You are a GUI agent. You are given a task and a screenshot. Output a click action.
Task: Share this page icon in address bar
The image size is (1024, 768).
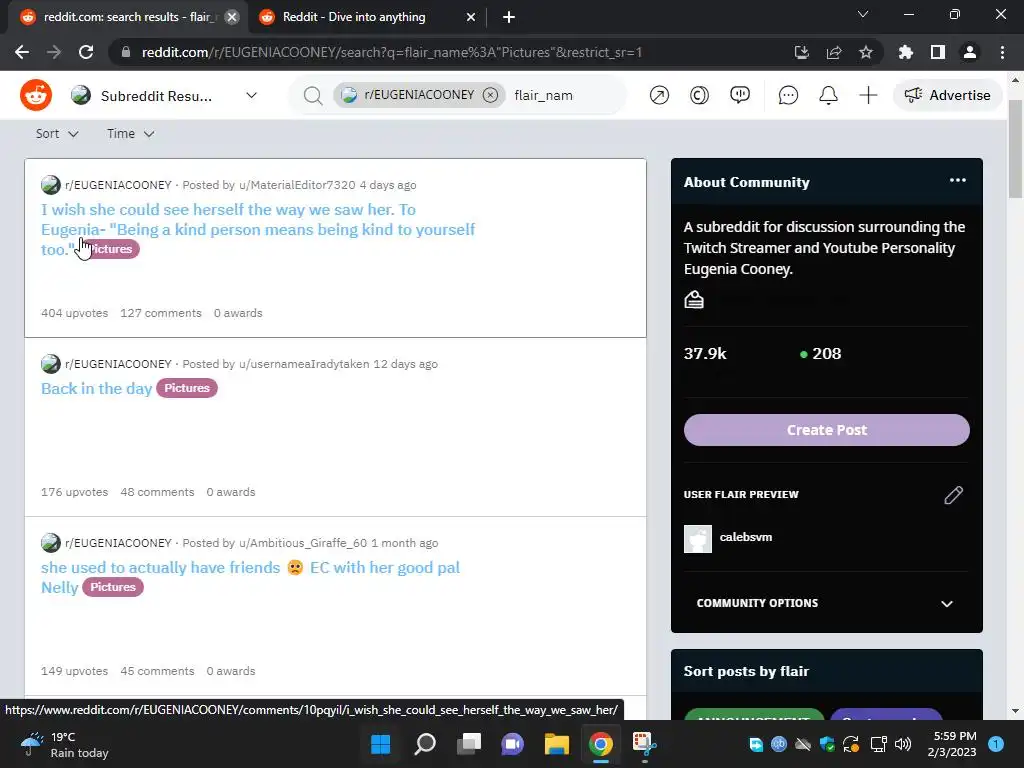pyautogui.click(x=833, y=52)
